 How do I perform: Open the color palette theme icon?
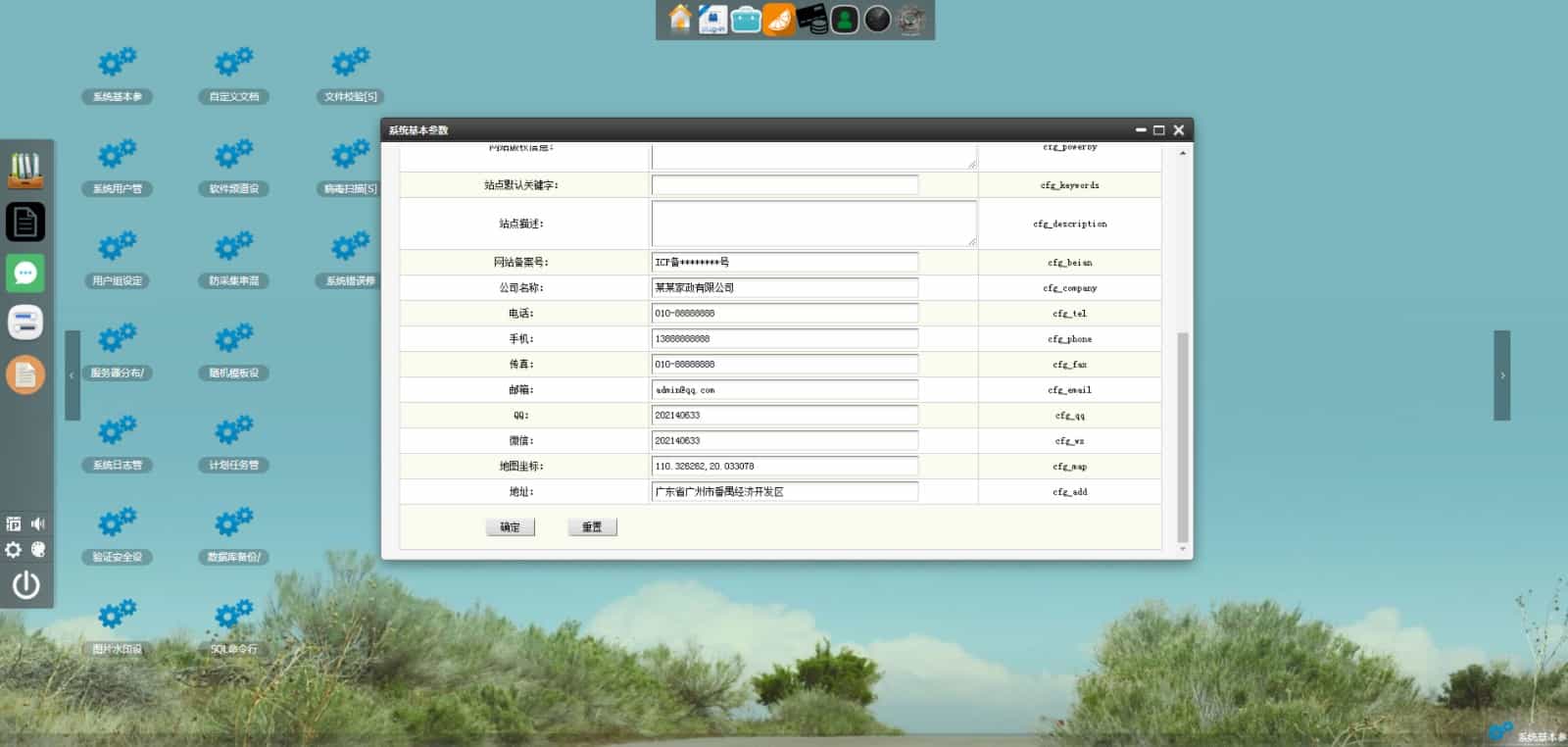point(38,550)
